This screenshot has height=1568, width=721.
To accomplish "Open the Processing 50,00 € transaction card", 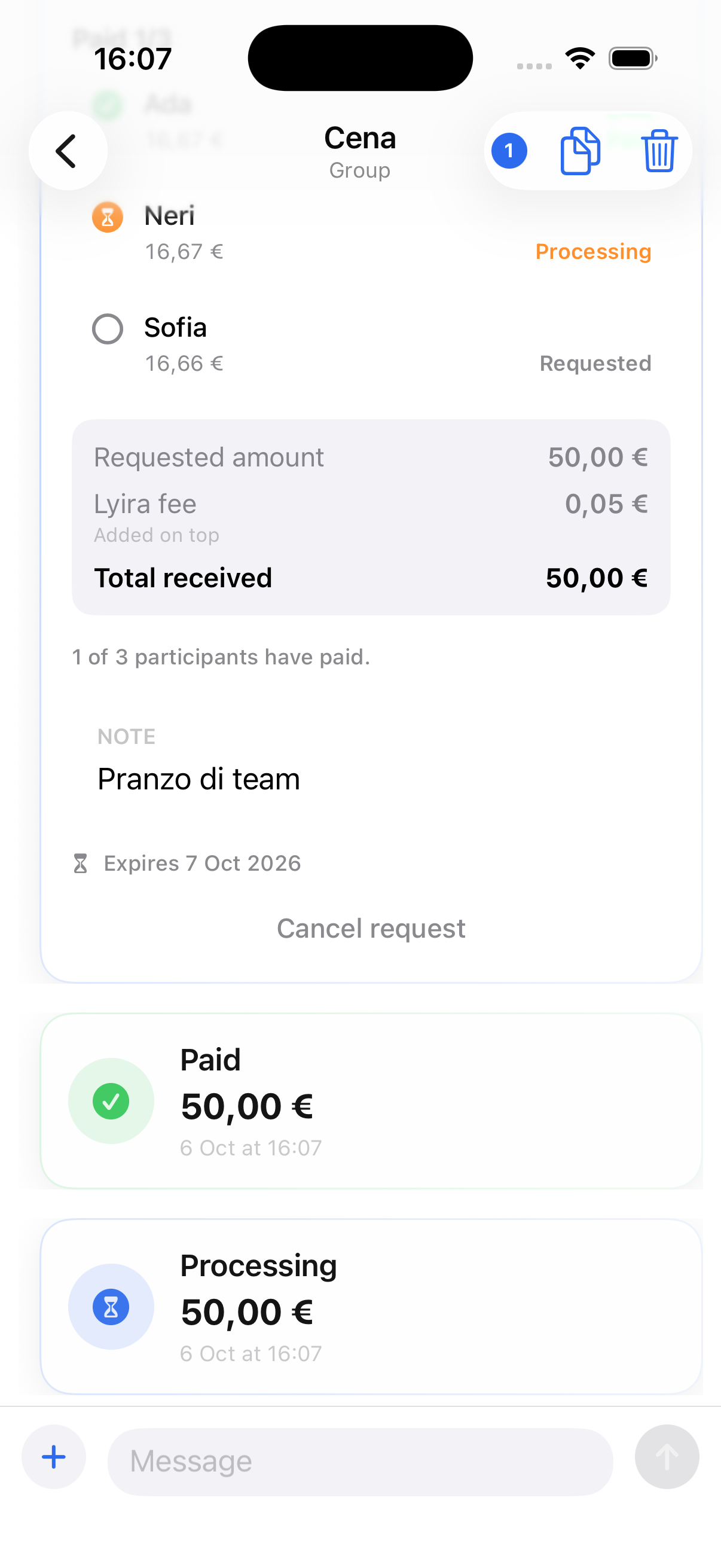I will [371, 1307].
